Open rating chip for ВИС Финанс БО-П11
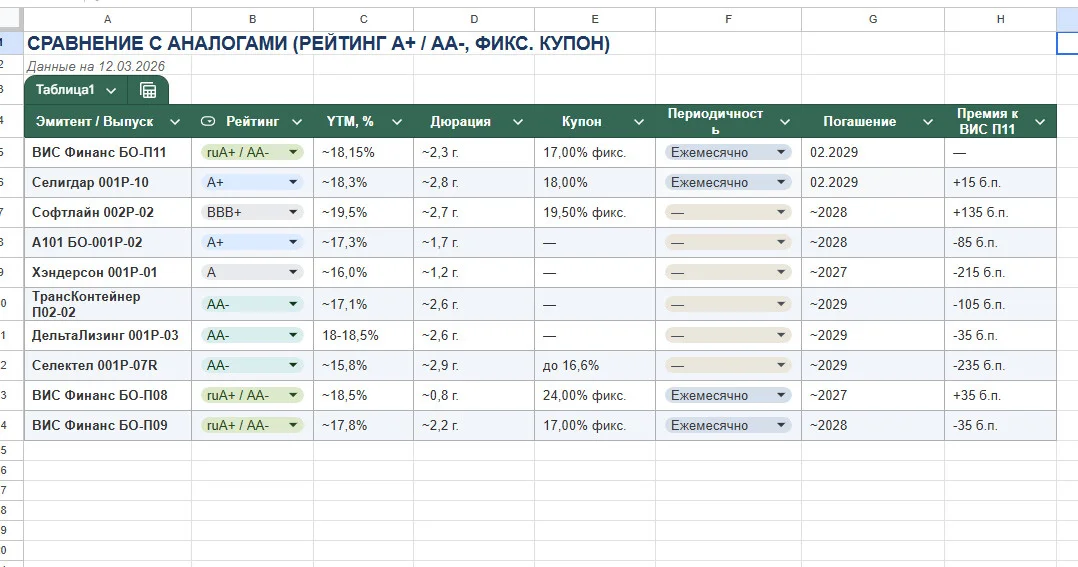Screen dimensions: 1078x567 click(x=252, y=153)
